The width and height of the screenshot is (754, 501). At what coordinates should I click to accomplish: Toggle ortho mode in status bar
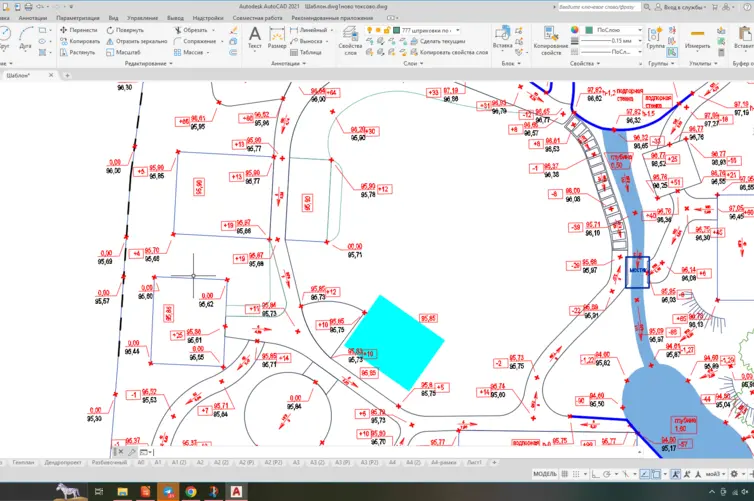[x=595, y=474]
